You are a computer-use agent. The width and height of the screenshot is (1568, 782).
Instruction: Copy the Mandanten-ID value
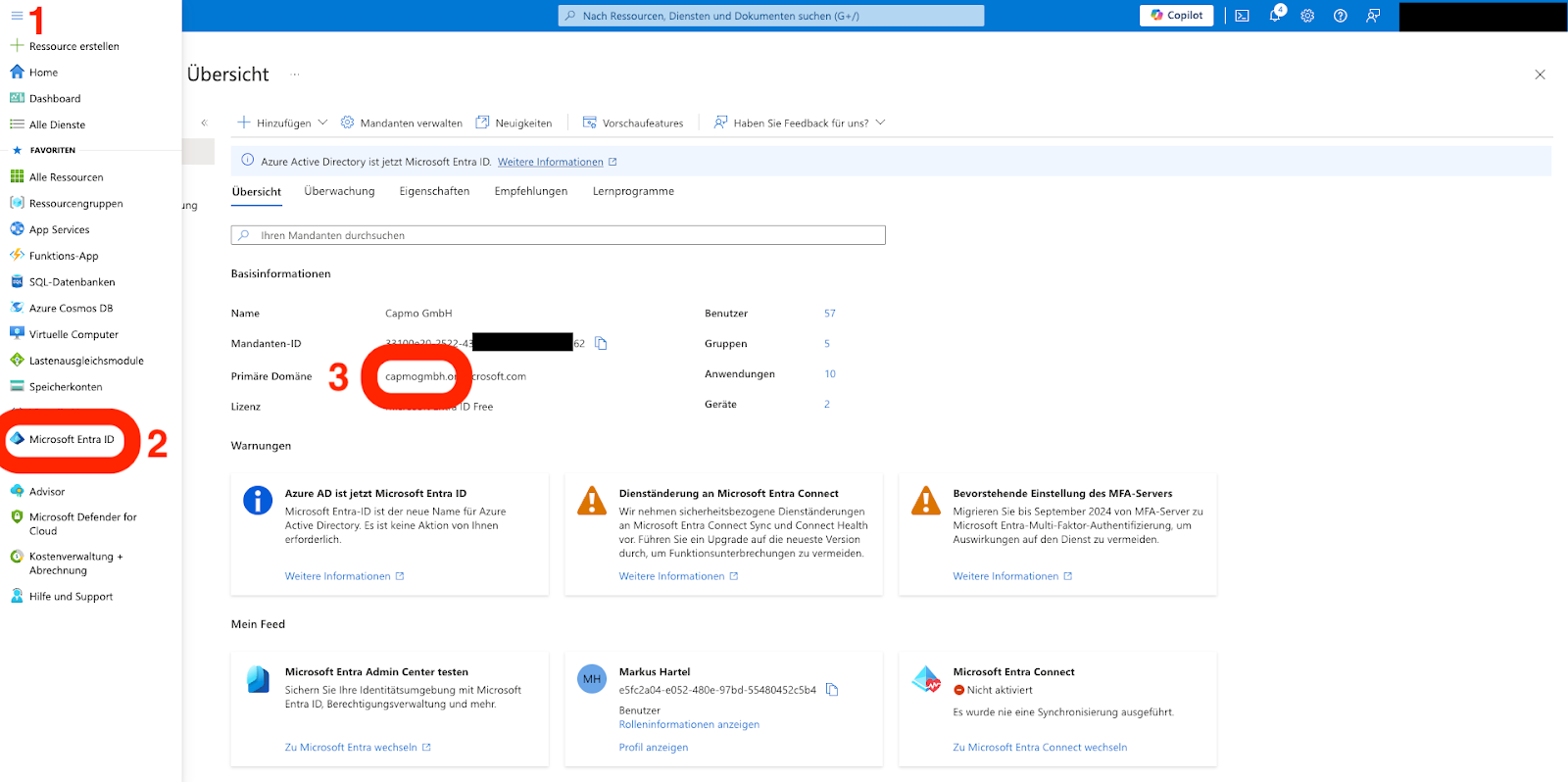pyautogui.click(x=601, y=343)
